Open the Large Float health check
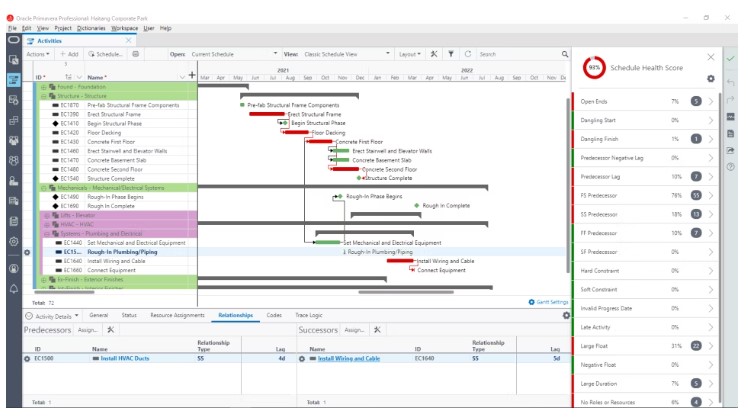This screenshot has height=420, width=748. [x=646, y=346]
